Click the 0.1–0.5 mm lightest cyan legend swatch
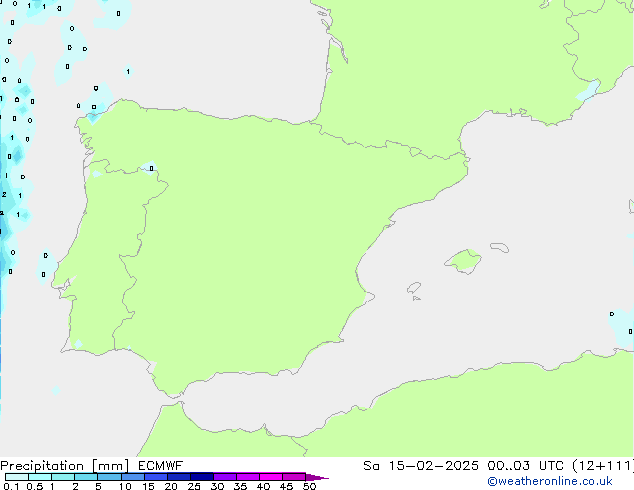Viewport: 634px width, 490px height. point(17,477)
